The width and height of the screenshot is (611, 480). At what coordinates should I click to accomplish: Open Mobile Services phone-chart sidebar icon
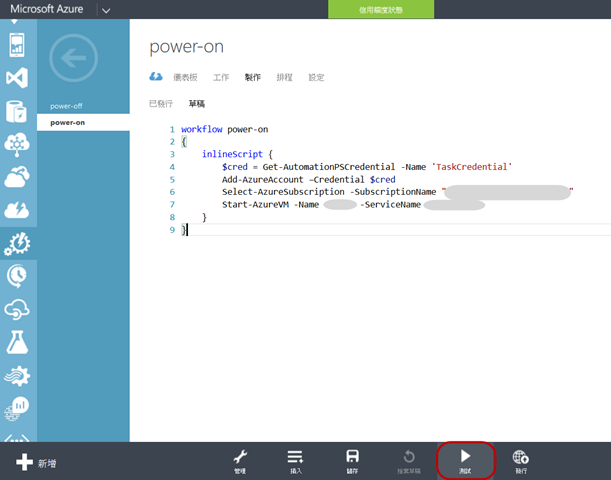(17, 45)
